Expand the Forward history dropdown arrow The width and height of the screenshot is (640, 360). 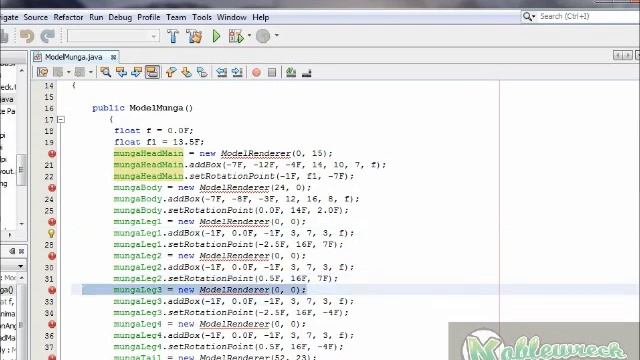coord(90,72)
